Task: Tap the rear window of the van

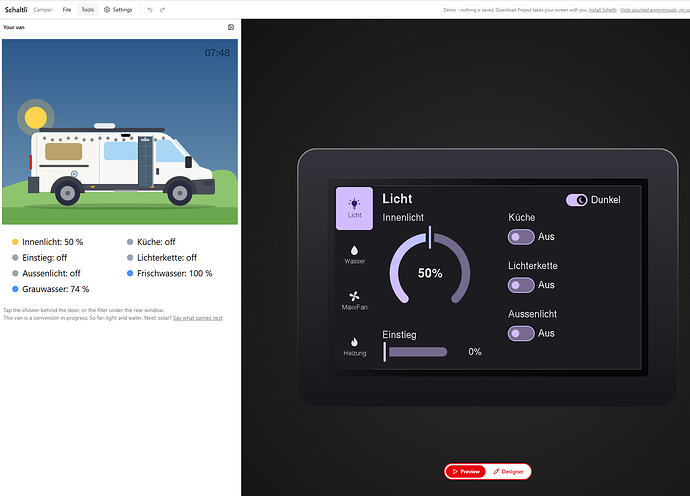Action: coord(64,151)
